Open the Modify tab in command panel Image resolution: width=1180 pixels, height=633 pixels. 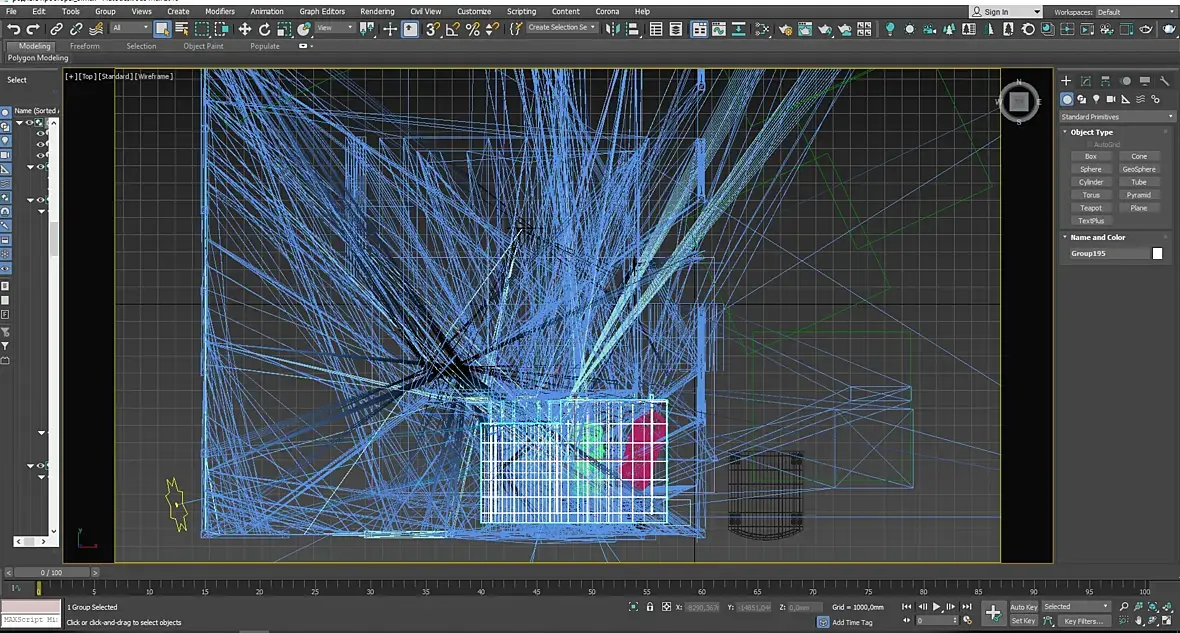1086,81
